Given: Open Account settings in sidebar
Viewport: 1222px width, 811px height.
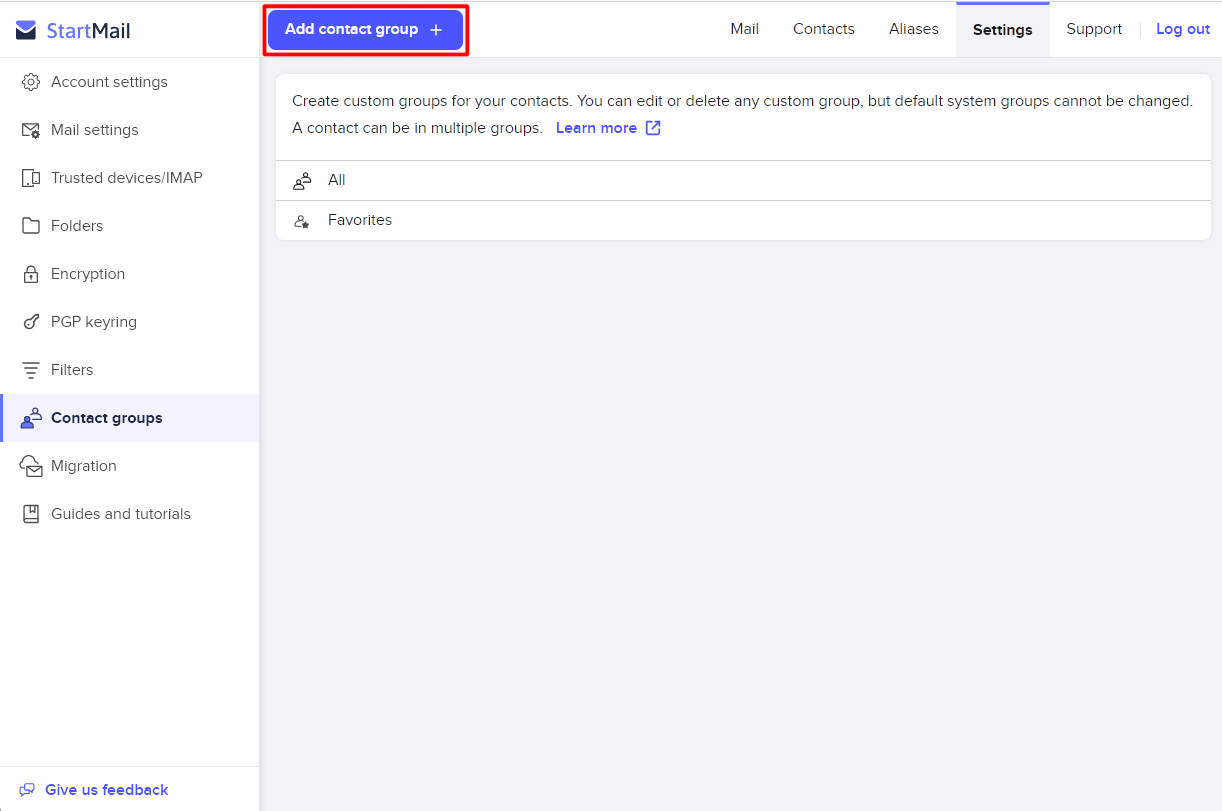Looking at the screenshot, I should tap(130, 82).
